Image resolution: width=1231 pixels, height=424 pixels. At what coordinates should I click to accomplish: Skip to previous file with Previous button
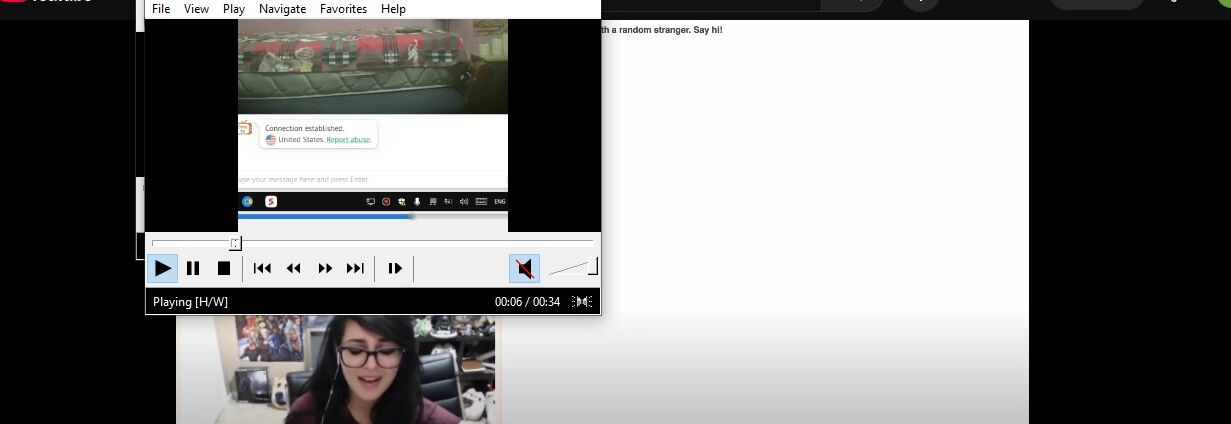pyautogui.click(x=262, y=268)
